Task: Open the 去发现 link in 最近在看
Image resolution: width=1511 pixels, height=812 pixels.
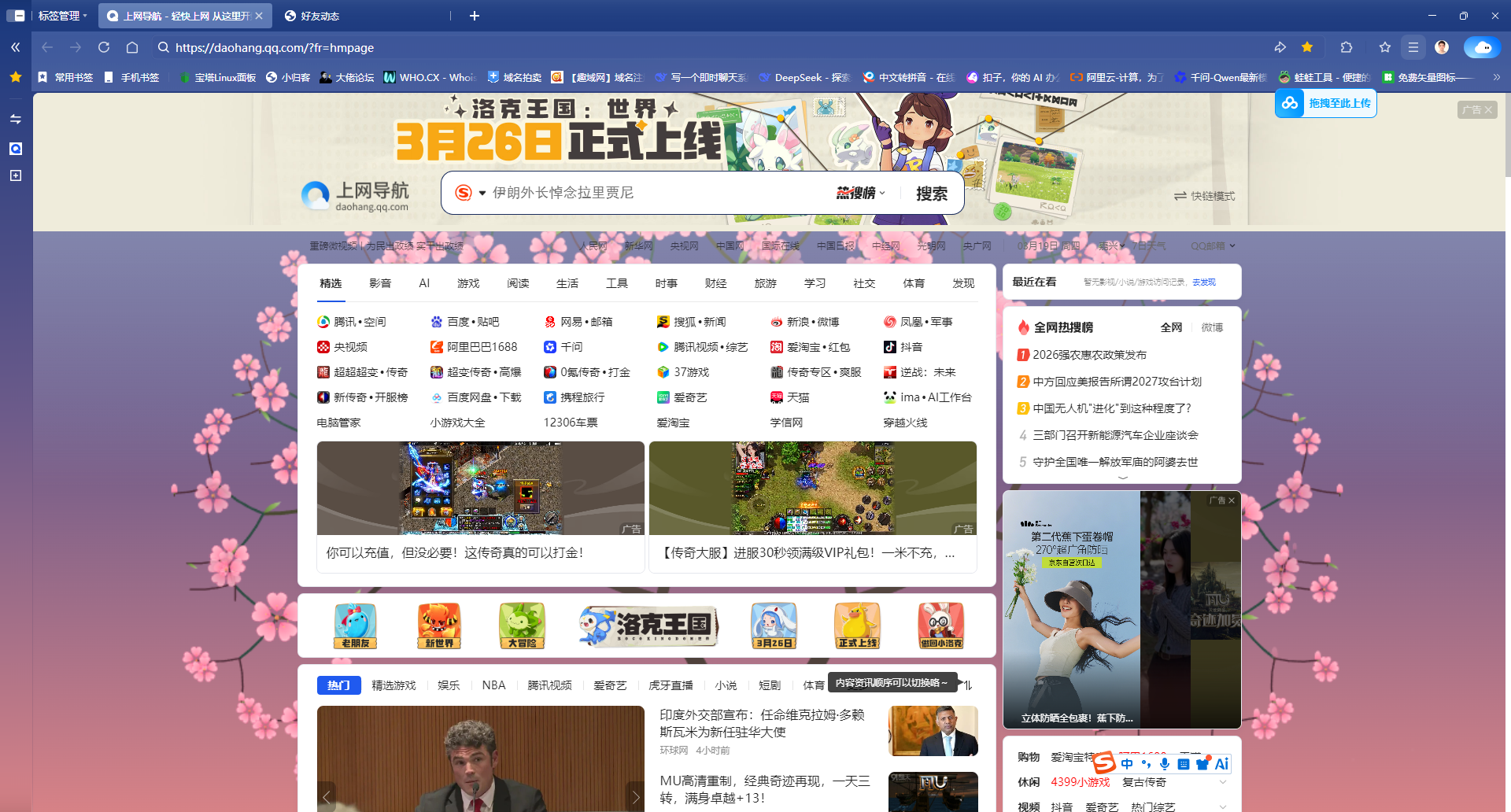Action: tap(1203, 282)
